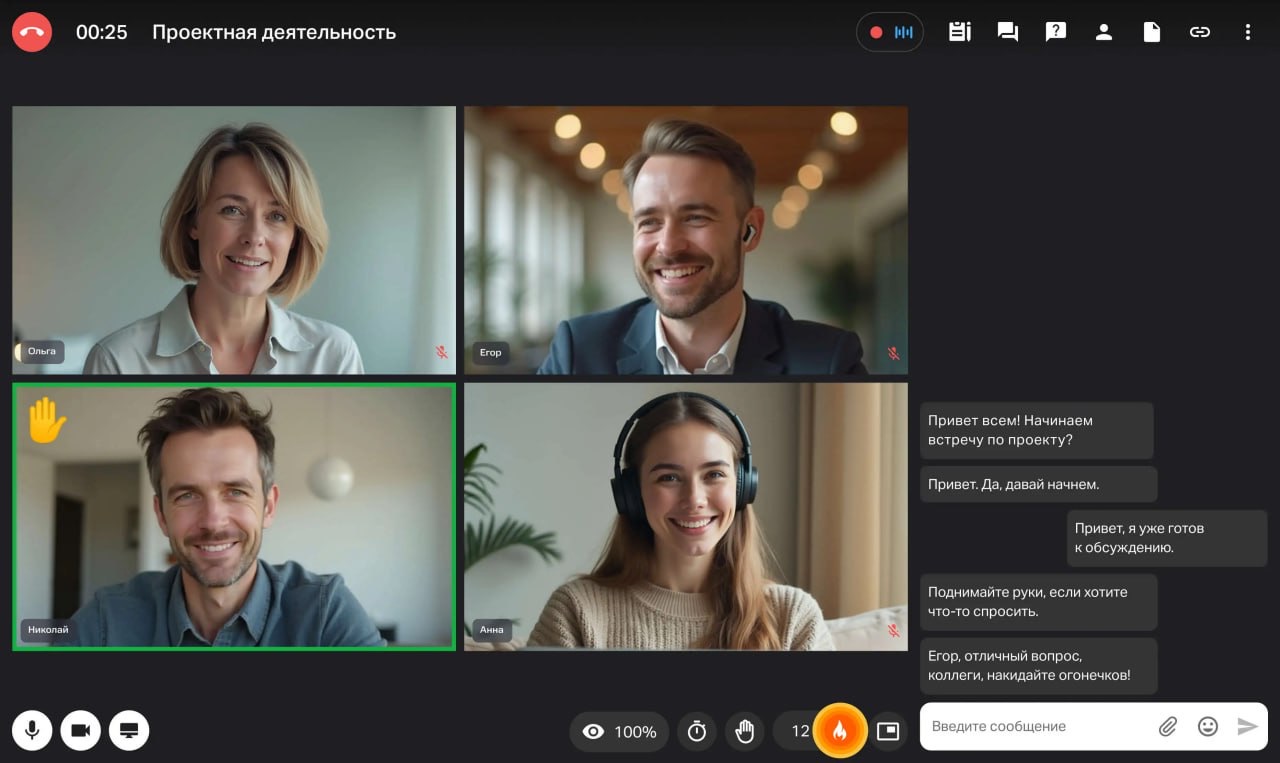The height and width of the screenshot is (763, 1280).
Task: Toggle picture-in-picture mode button
Action: [888, 732]
